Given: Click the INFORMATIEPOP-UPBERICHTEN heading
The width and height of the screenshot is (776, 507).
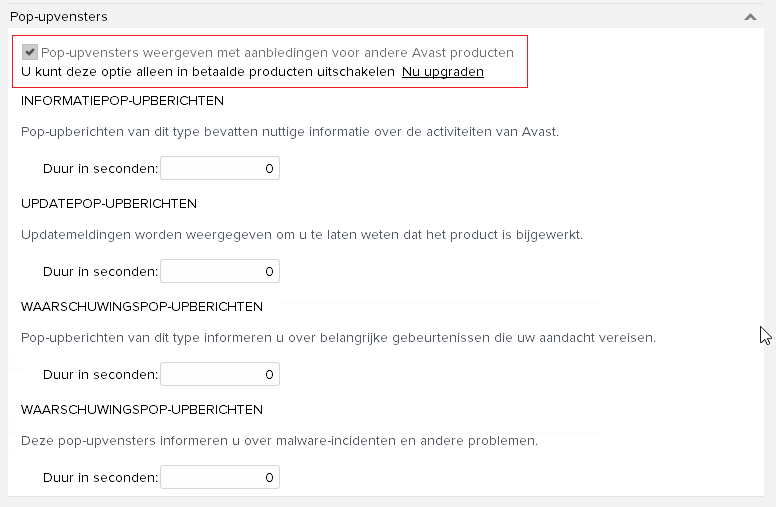Looking at the screenshot, I should [x=122, y=101].
